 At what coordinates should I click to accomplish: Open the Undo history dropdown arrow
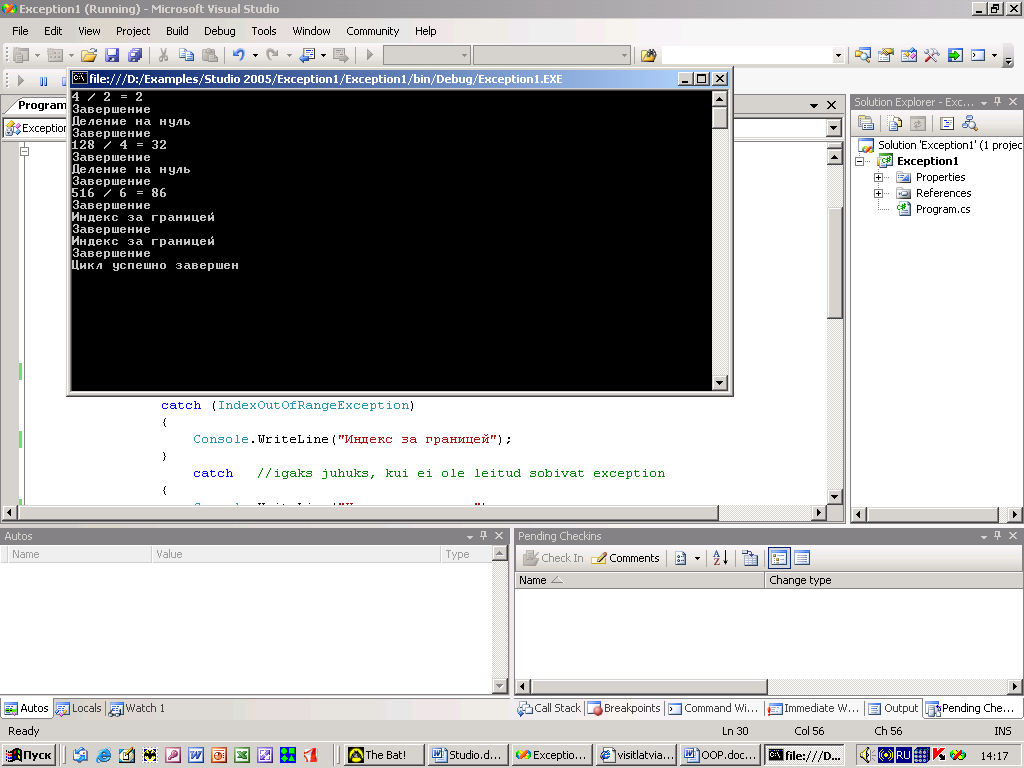pos(255,56)
